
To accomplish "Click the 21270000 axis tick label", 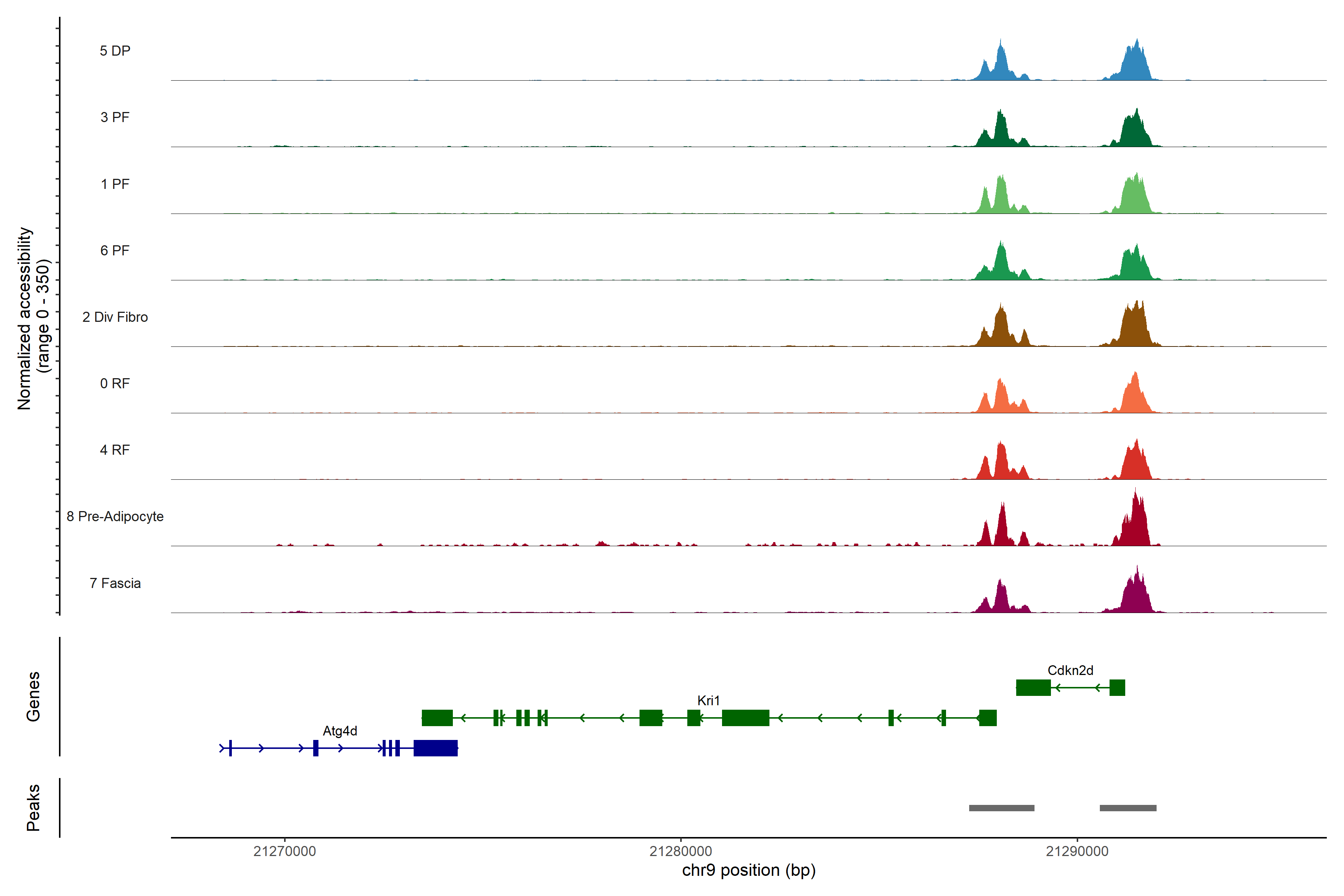I will click(284, 852).
